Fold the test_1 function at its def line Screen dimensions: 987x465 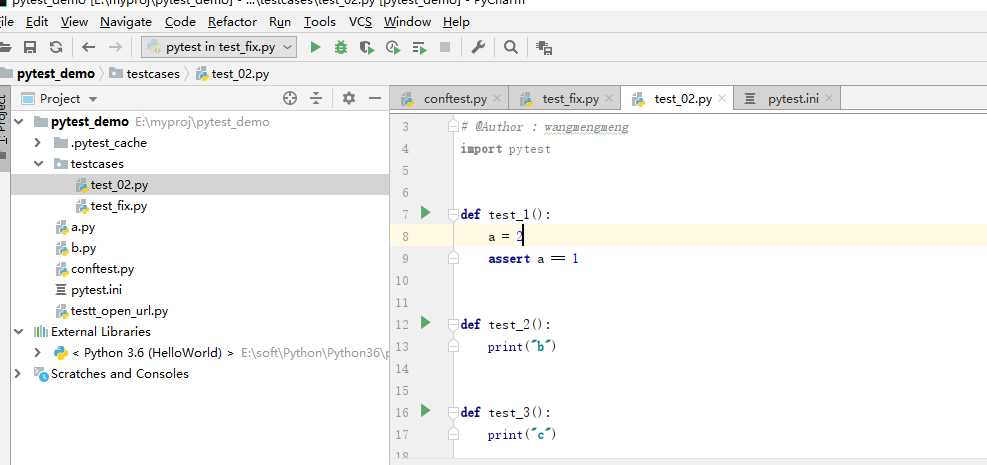[x=453, y=215]
